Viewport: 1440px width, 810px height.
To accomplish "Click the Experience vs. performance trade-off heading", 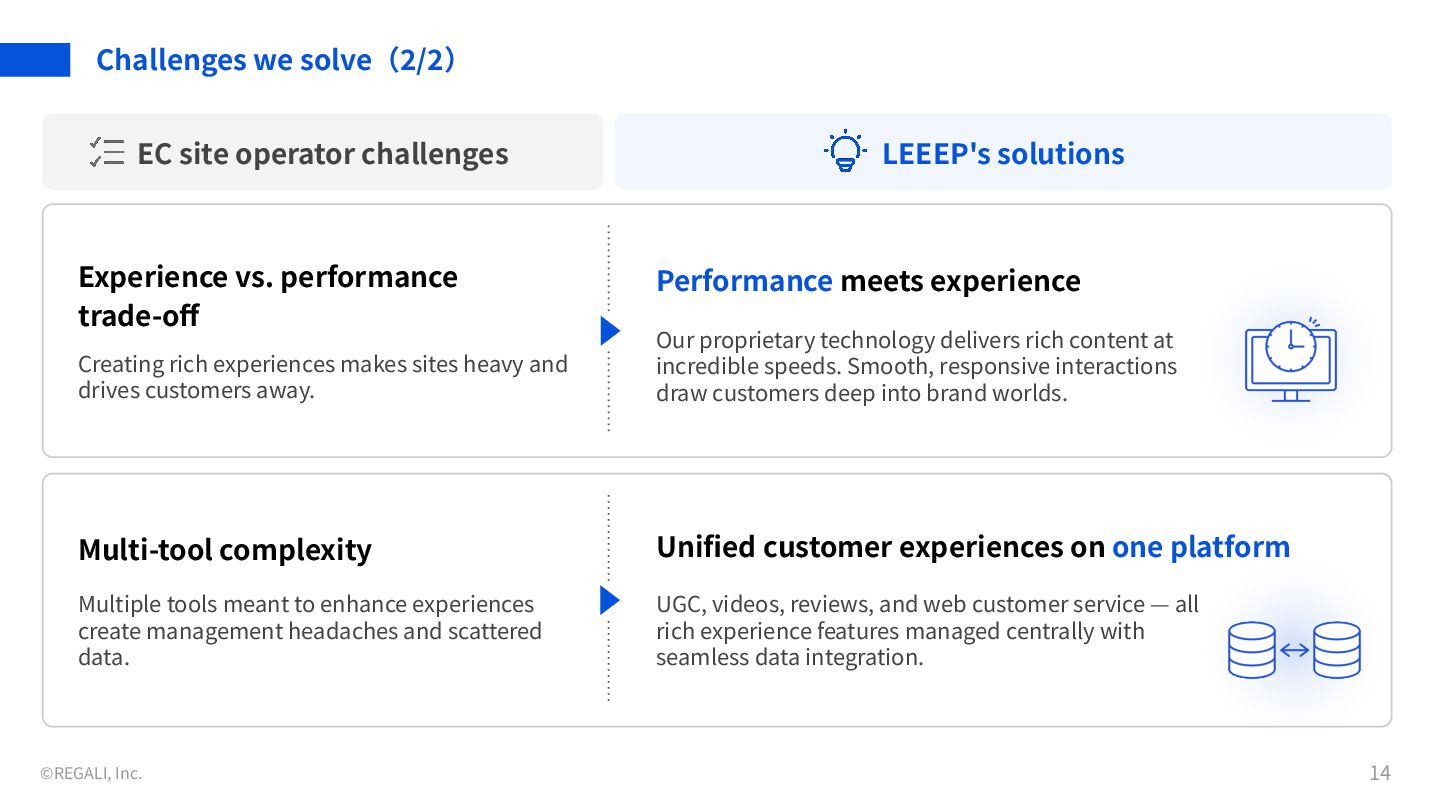I will tap(268, 296).
